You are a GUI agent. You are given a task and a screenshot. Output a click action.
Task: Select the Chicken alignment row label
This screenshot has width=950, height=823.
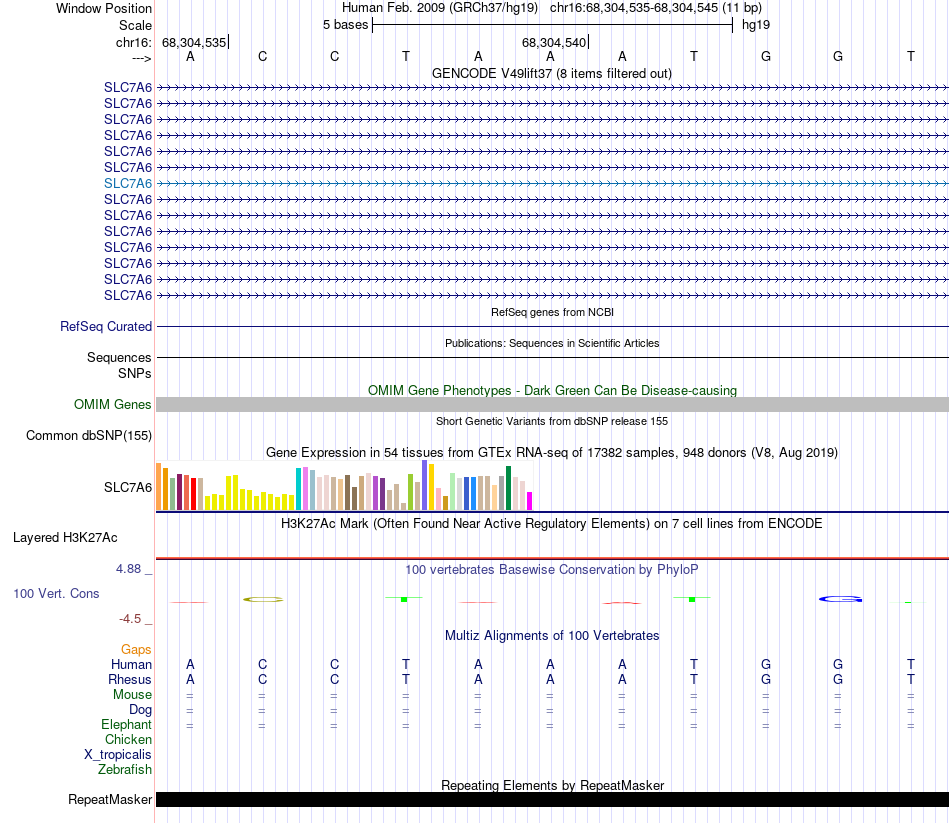coord(128,739)
